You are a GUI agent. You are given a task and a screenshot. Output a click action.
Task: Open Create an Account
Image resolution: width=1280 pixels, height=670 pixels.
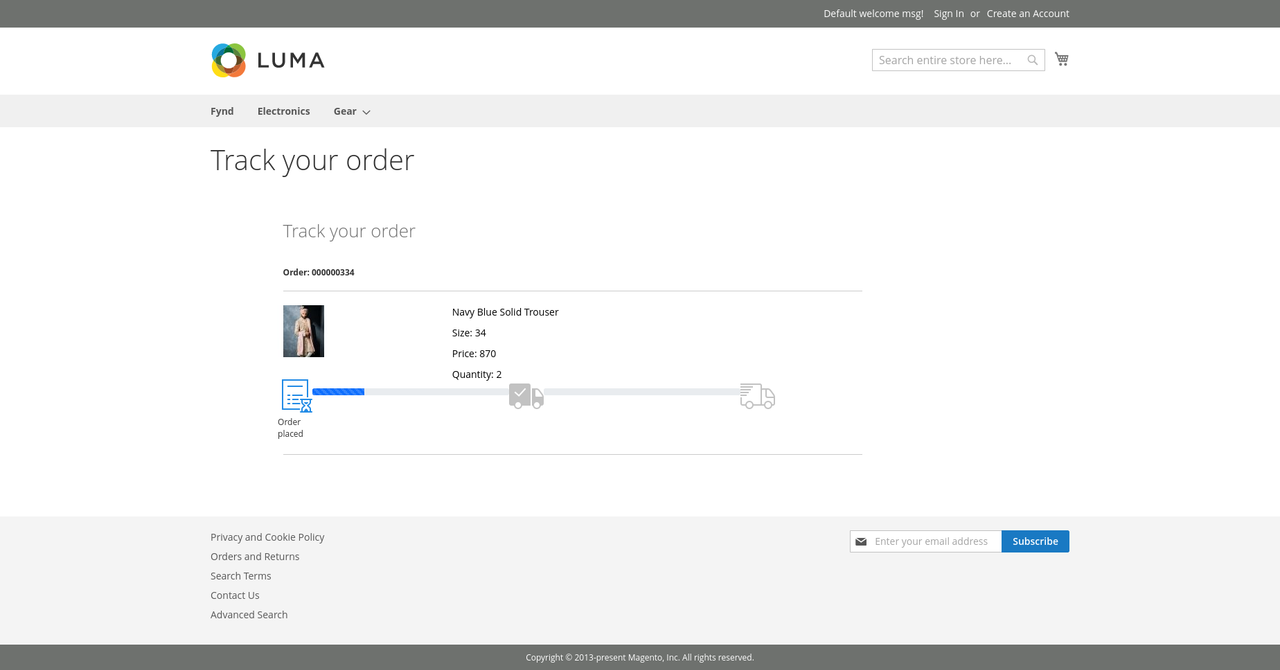pos(1028,13)
